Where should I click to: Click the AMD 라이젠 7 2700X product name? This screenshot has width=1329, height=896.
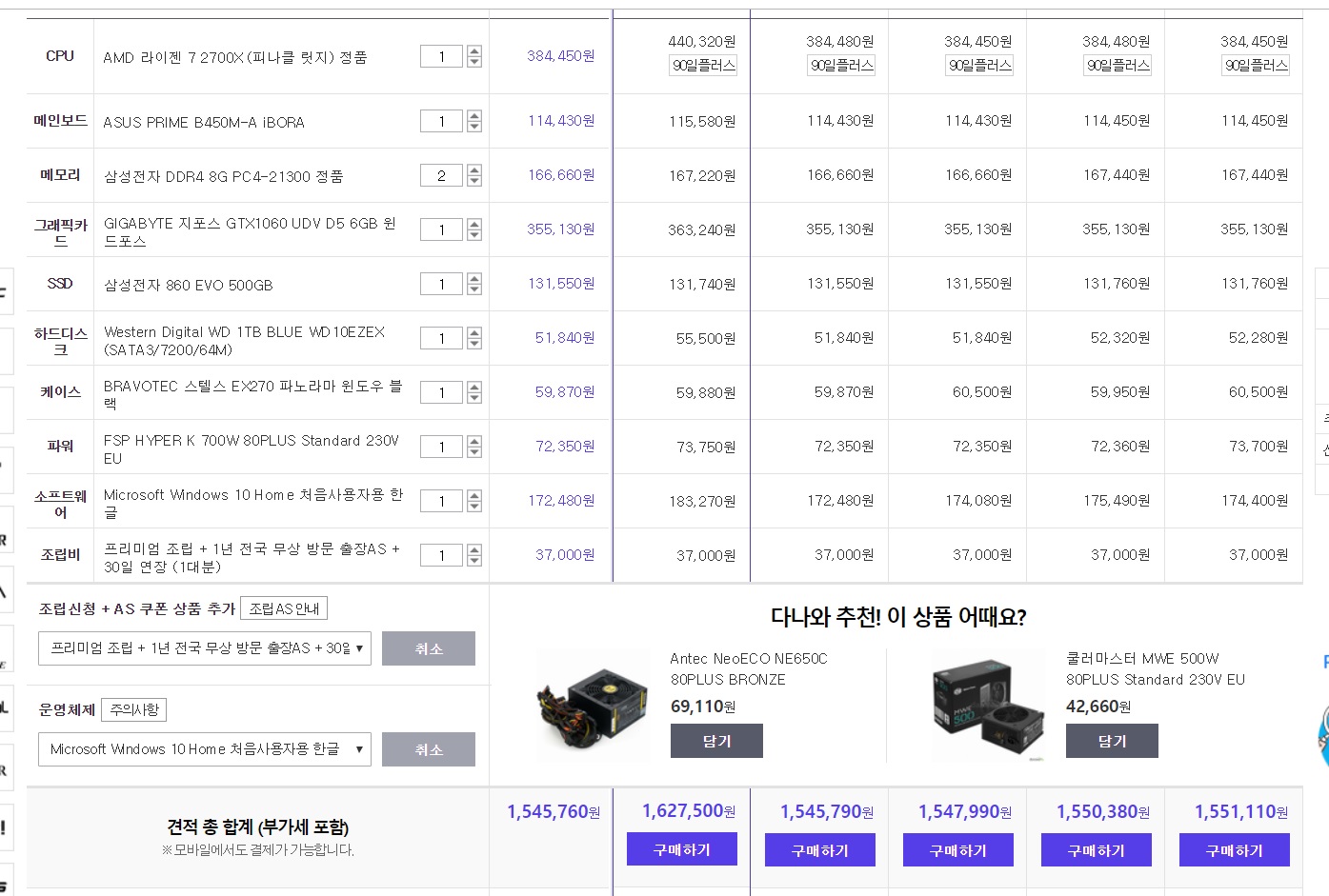[x=235, y=57]
